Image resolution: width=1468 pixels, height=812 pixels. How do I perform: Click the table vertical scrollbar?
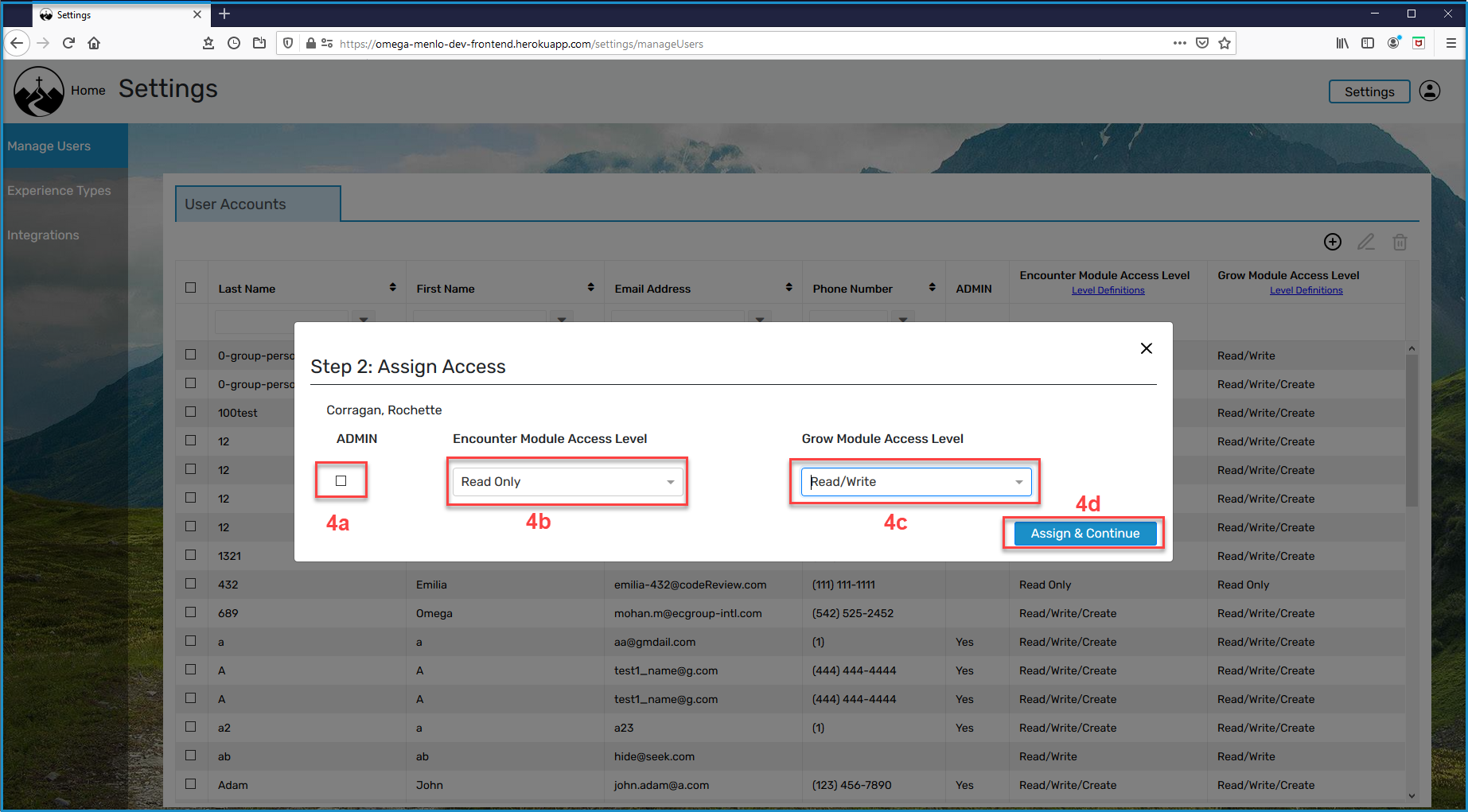(x=1412, y=430)
